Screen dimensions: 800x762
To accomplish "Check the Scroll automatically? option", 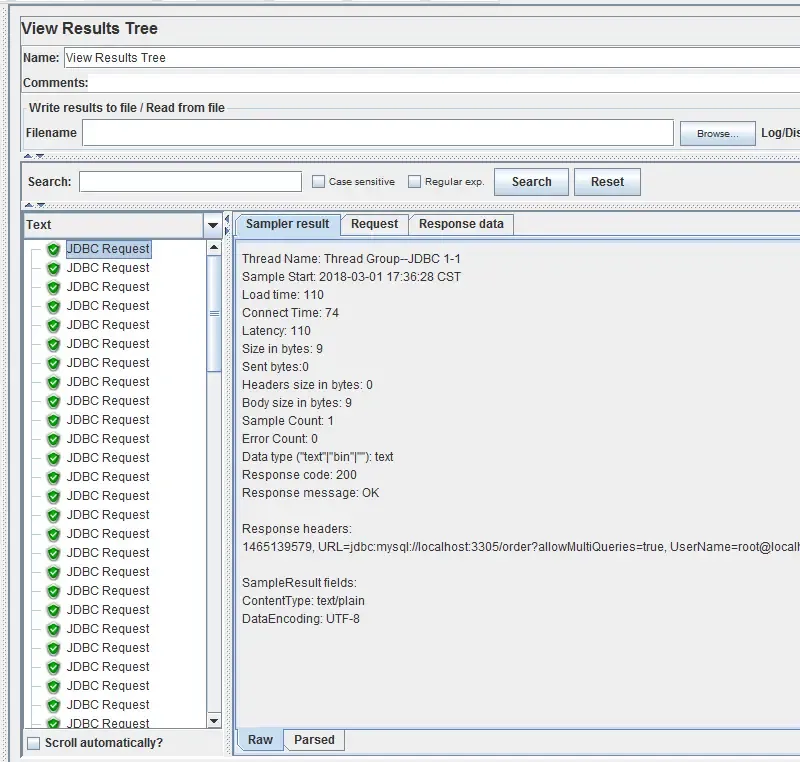I will pos(34,743).
